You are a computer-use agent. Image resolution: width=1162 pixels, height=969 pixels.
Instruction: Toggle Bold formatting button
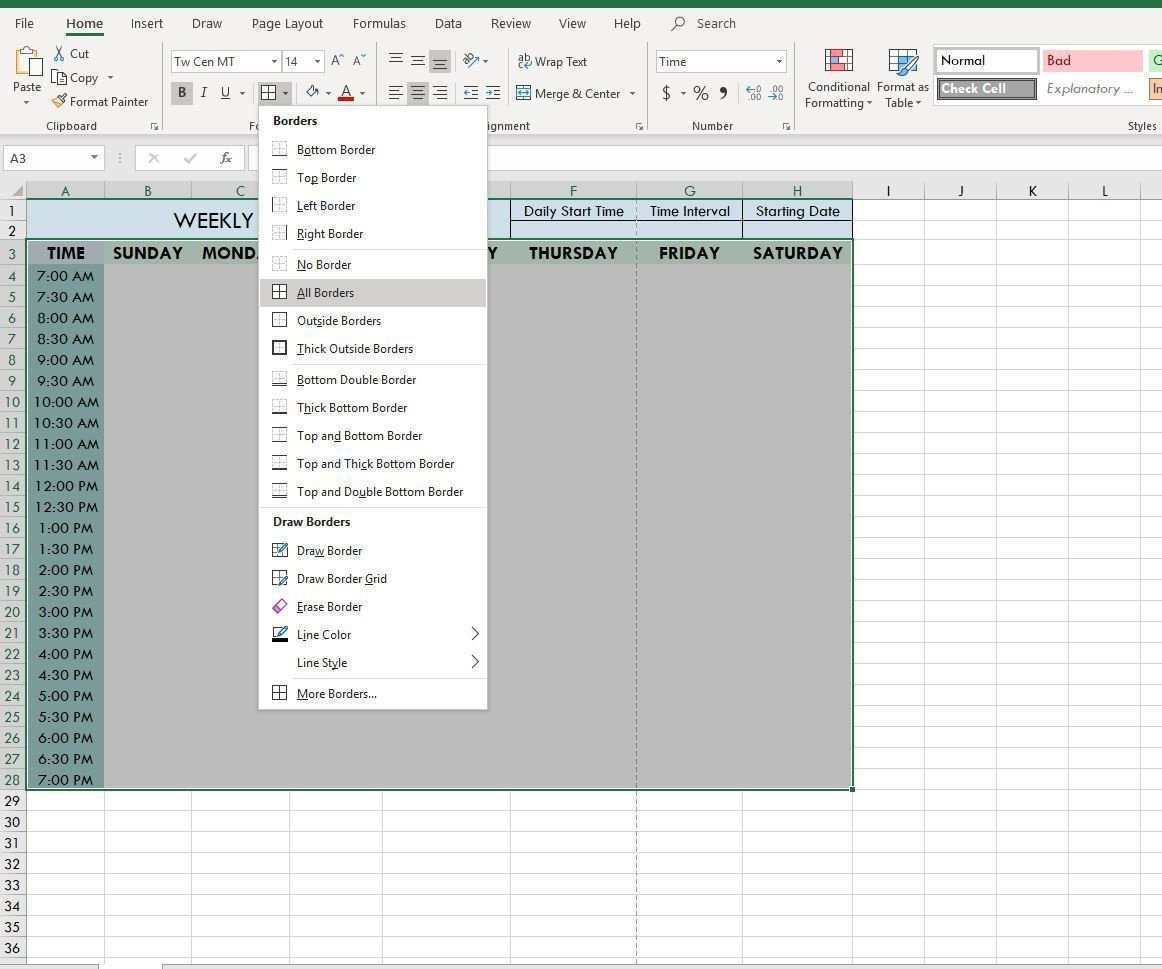[181, 93]
